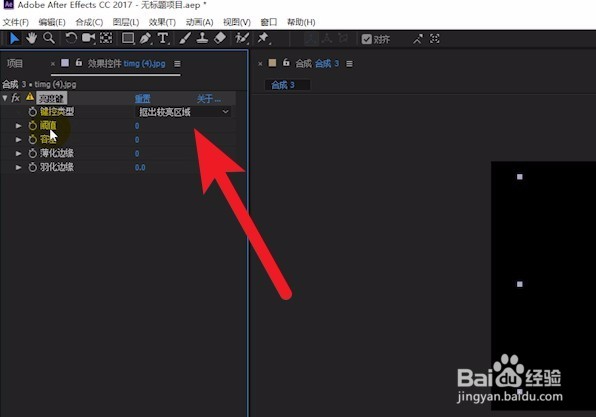Toggle the lock on 效果控件 panel

coord(79,62)
